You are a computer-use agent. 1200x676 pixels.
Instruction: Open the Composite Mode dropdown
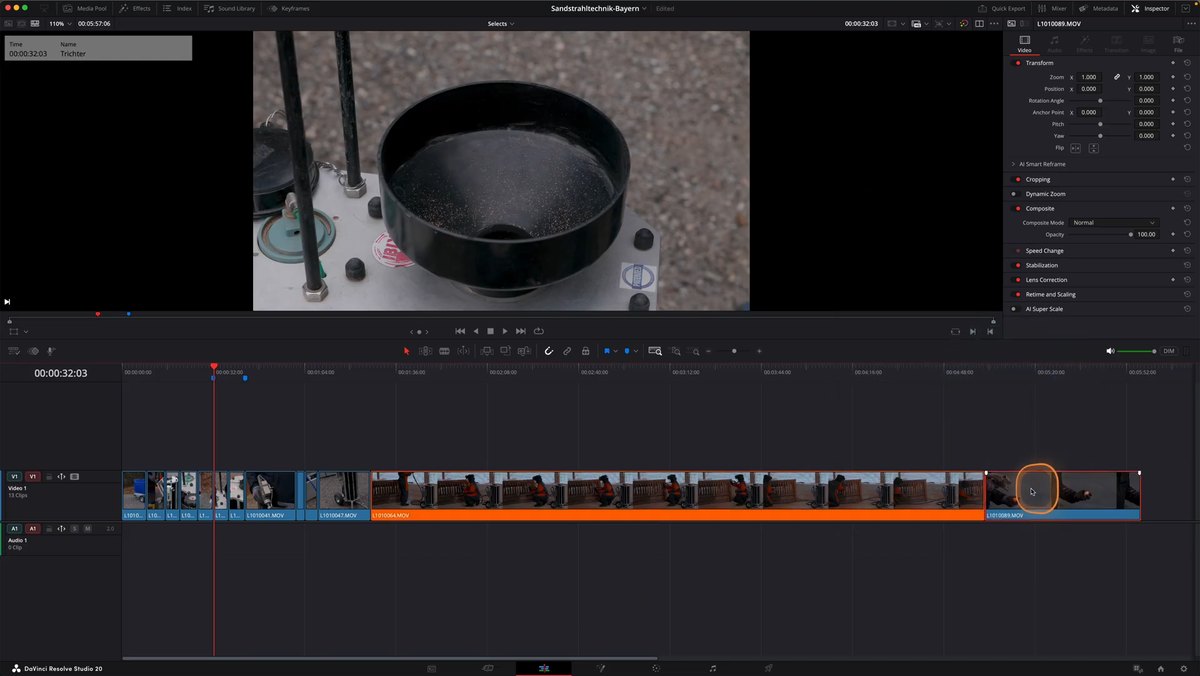tap(1113, 222)
